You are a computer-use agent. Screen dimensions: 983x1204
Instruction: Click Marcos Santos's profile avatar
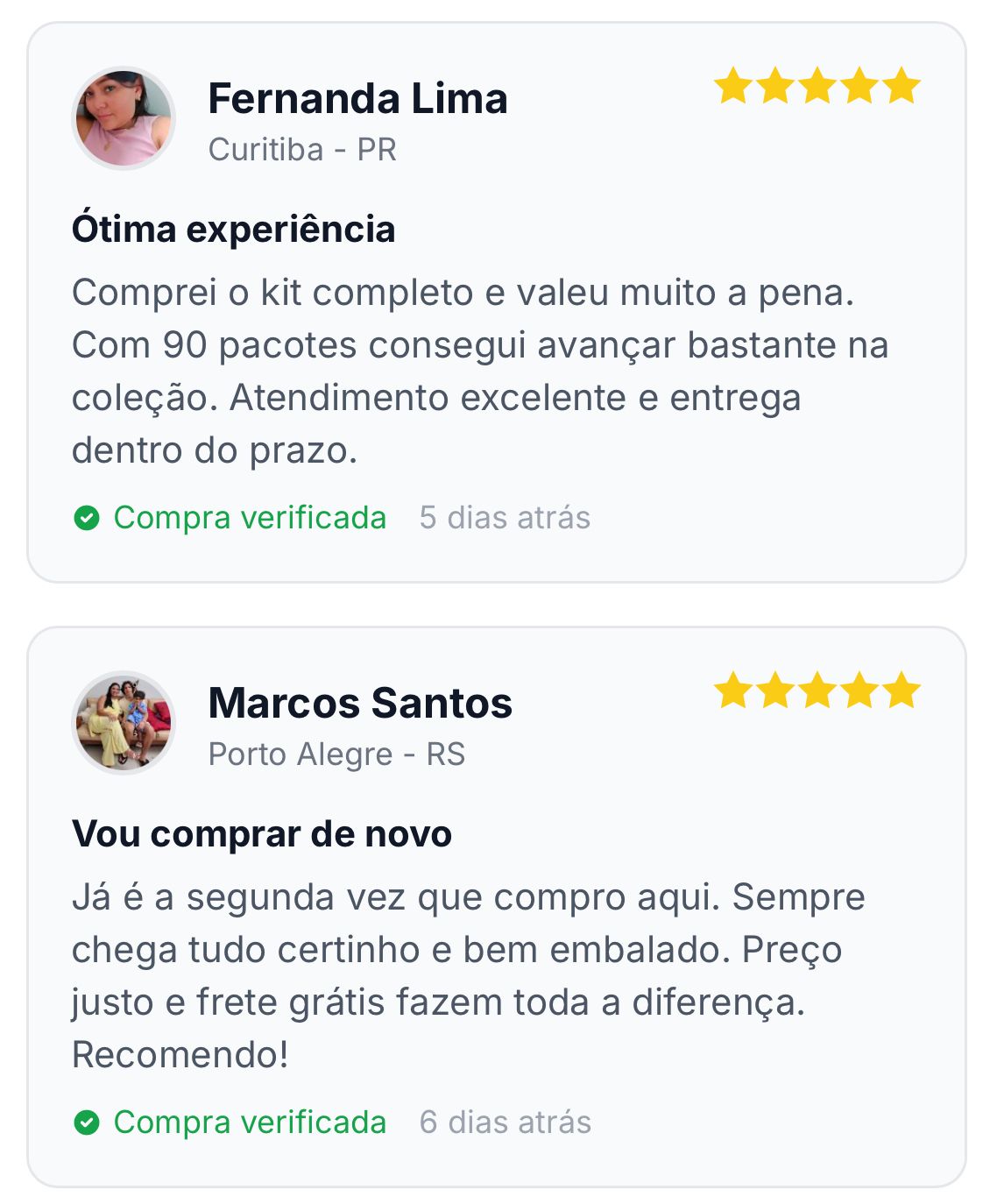tap(123, 723)
